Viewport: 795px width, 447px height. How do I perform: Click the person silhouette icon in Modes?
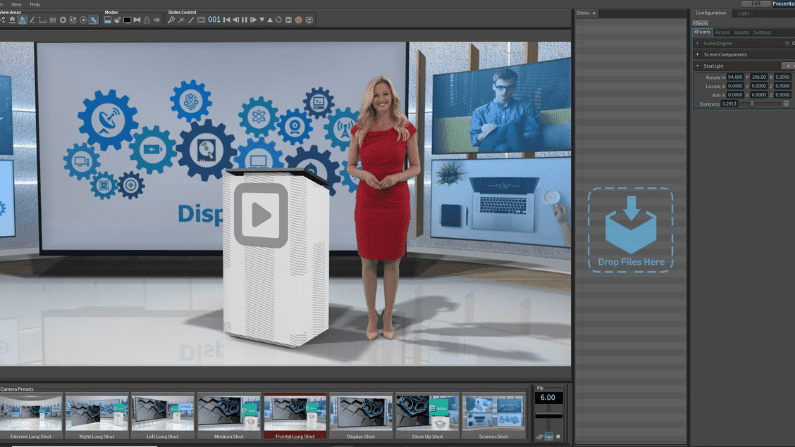[147, 20]
